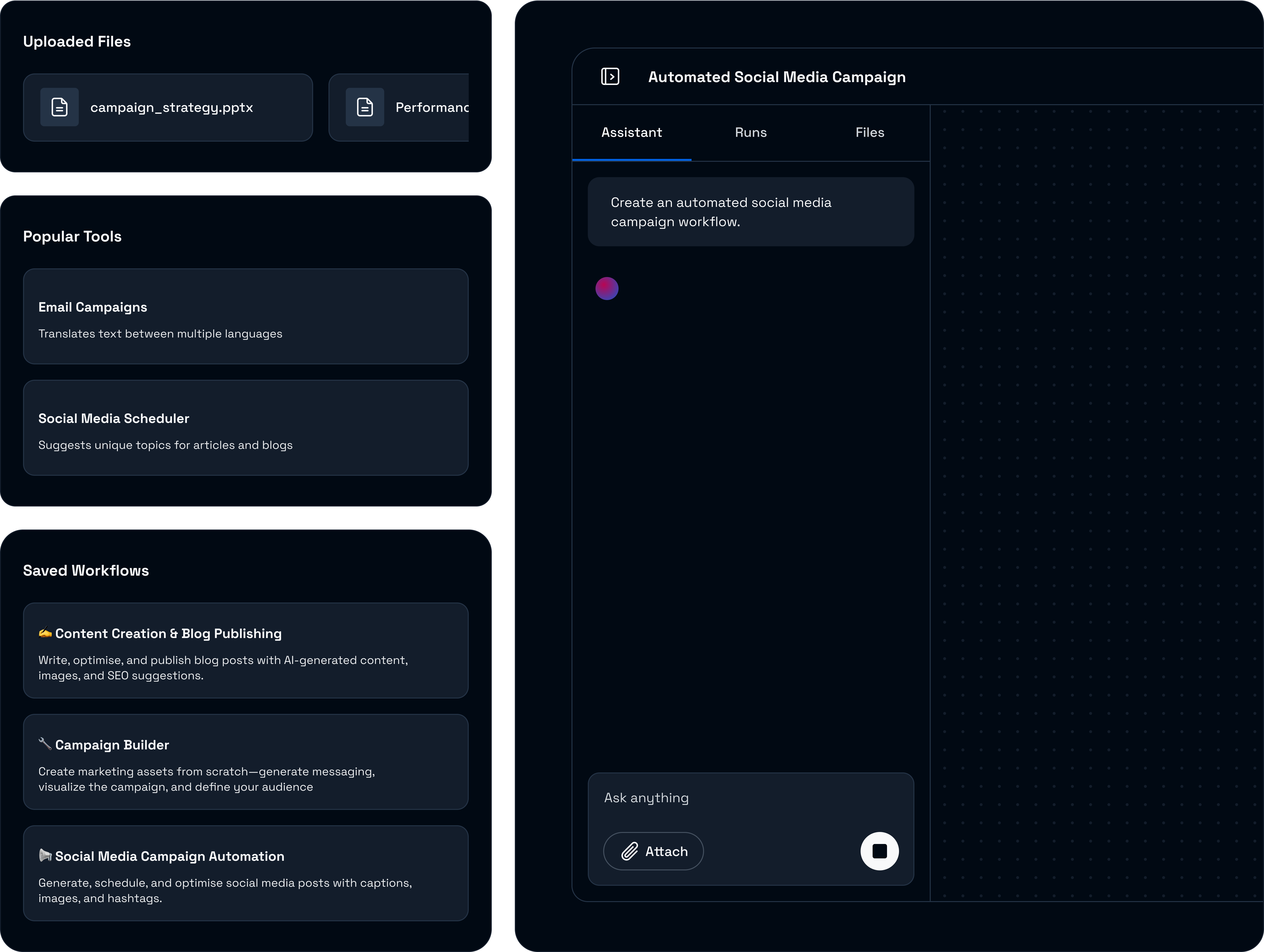1264x952 pixels.
Task: Click the Popular Tools heading
Action: 72,236
